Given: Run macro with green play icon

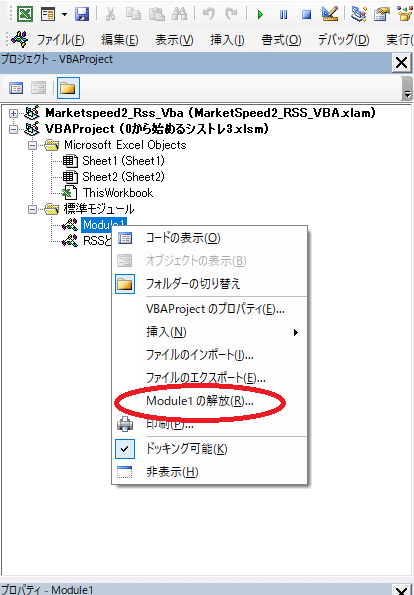Looking at the screenshot, I should pos(260,14).
